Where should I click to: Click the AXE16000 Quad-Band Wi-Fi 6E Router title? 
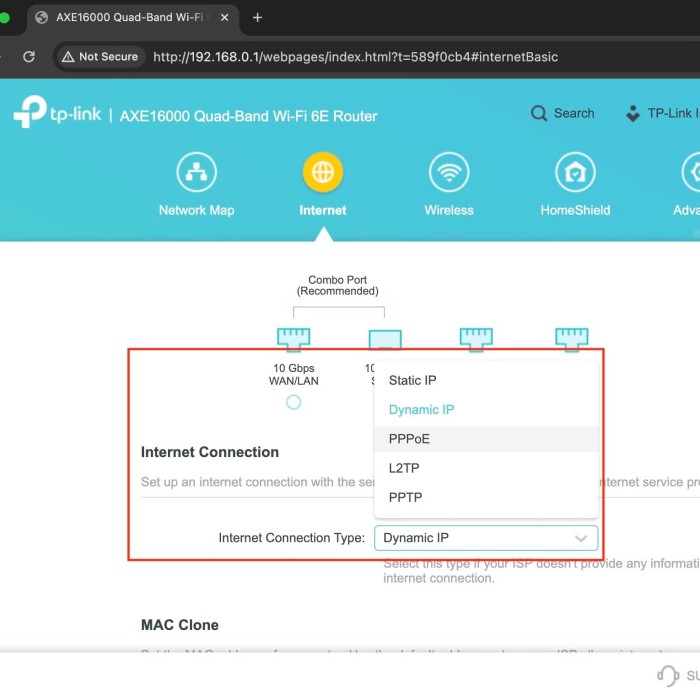tap(248, 116)
